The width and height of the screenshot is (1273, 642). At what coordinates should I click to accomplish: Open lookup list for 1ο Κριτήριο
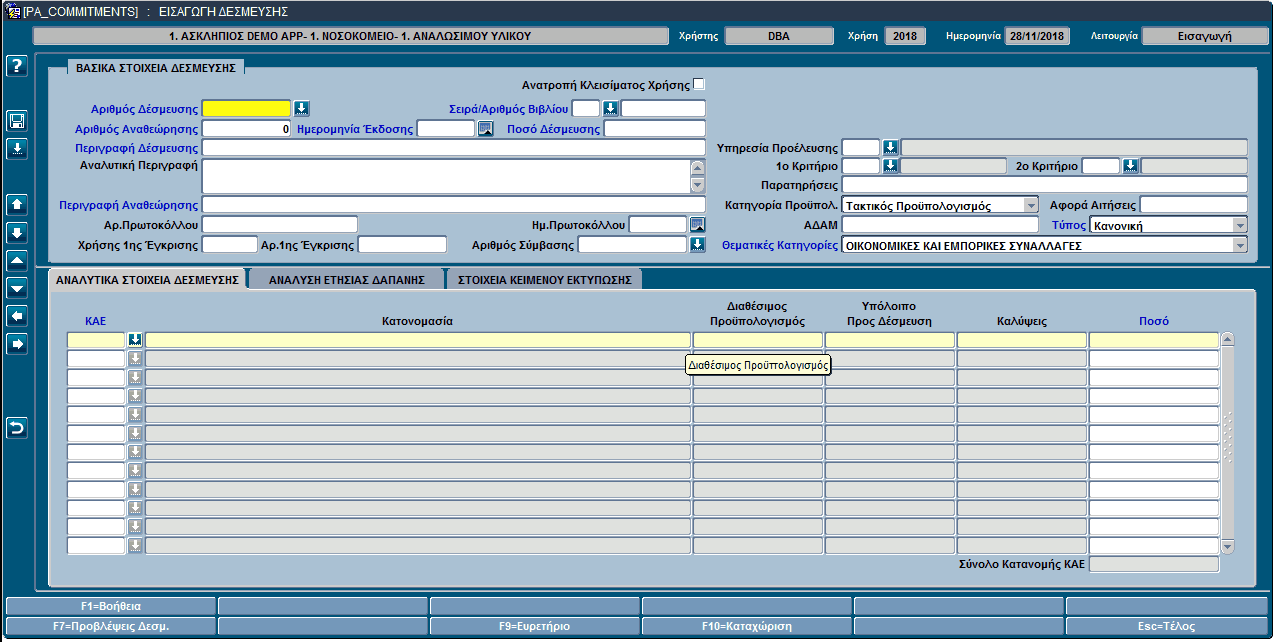(890, 166)
